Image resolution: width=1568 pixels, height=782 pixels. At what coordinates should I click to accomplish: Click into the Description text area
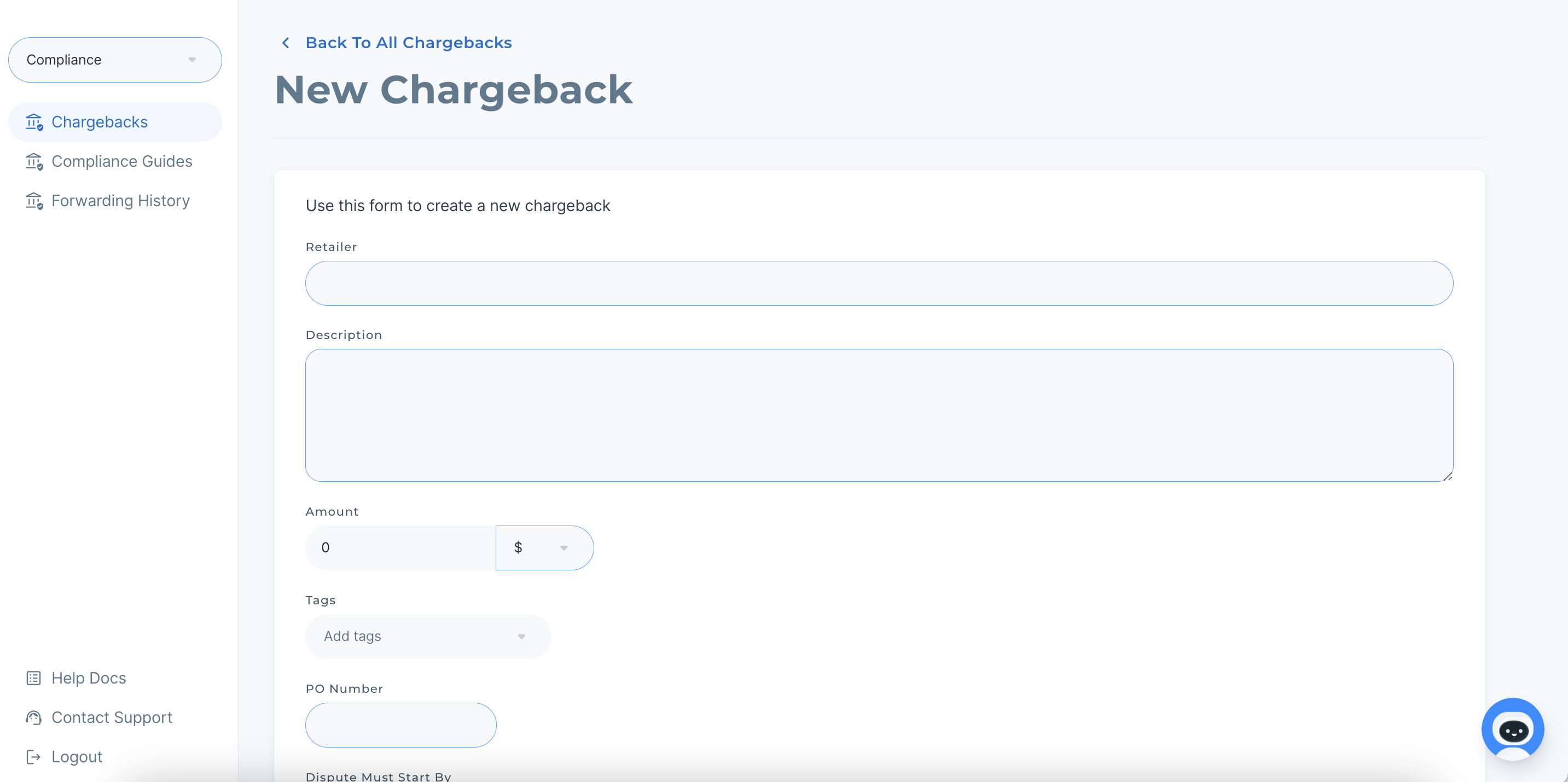coord(878,415)
